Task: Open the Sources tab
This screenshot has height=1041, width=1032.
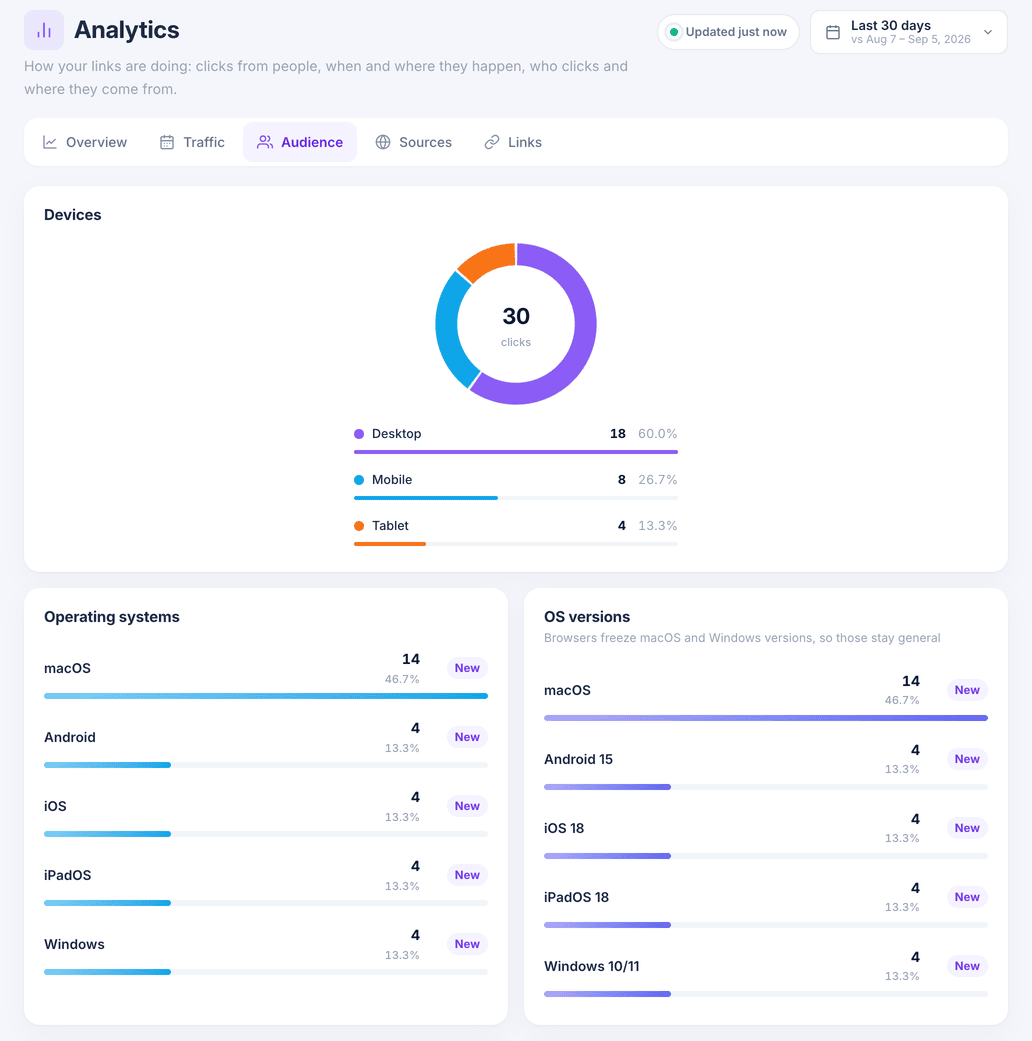Action: point(413,142)
